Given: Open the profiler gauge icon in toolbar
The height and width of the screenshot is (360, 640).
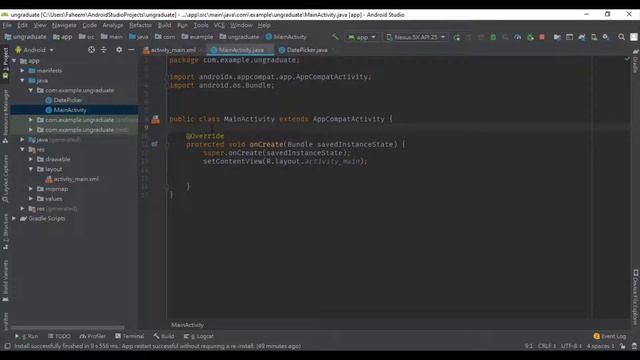Looking at the screenshot, I should click(x=518, y=37).
